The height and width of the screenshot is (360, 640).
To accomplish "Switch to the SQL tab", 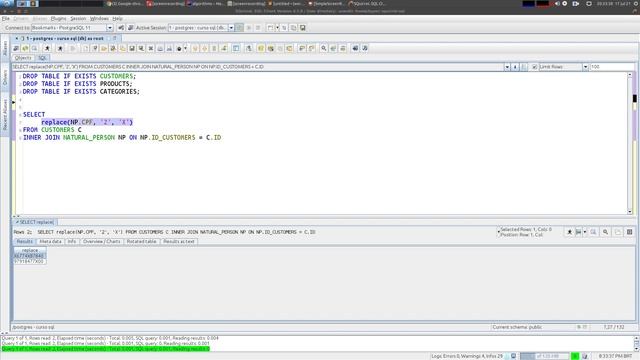I will point(42,58).
